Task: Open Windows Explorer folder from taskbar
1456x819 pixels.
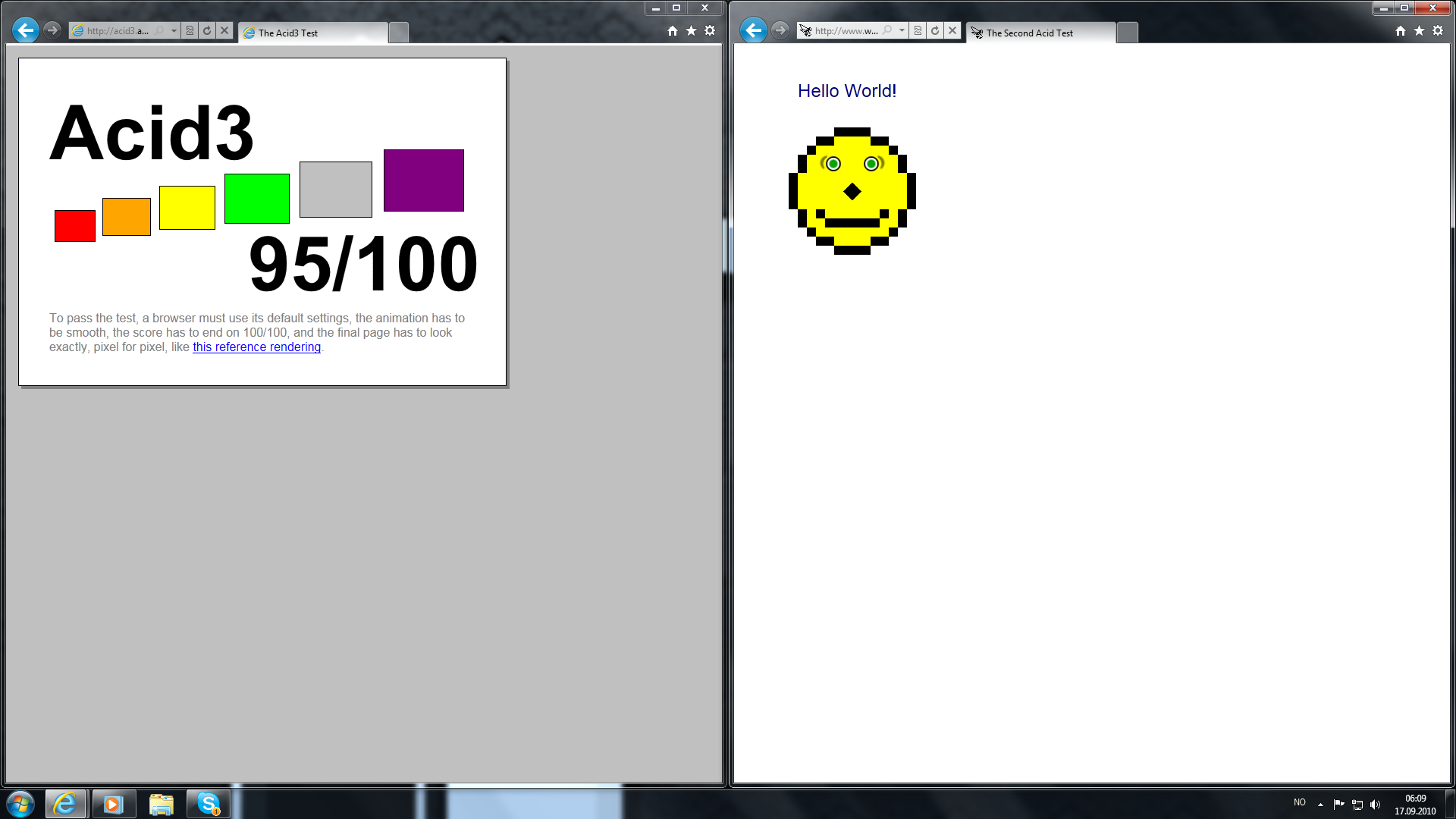Action: [x=161, y=804]
